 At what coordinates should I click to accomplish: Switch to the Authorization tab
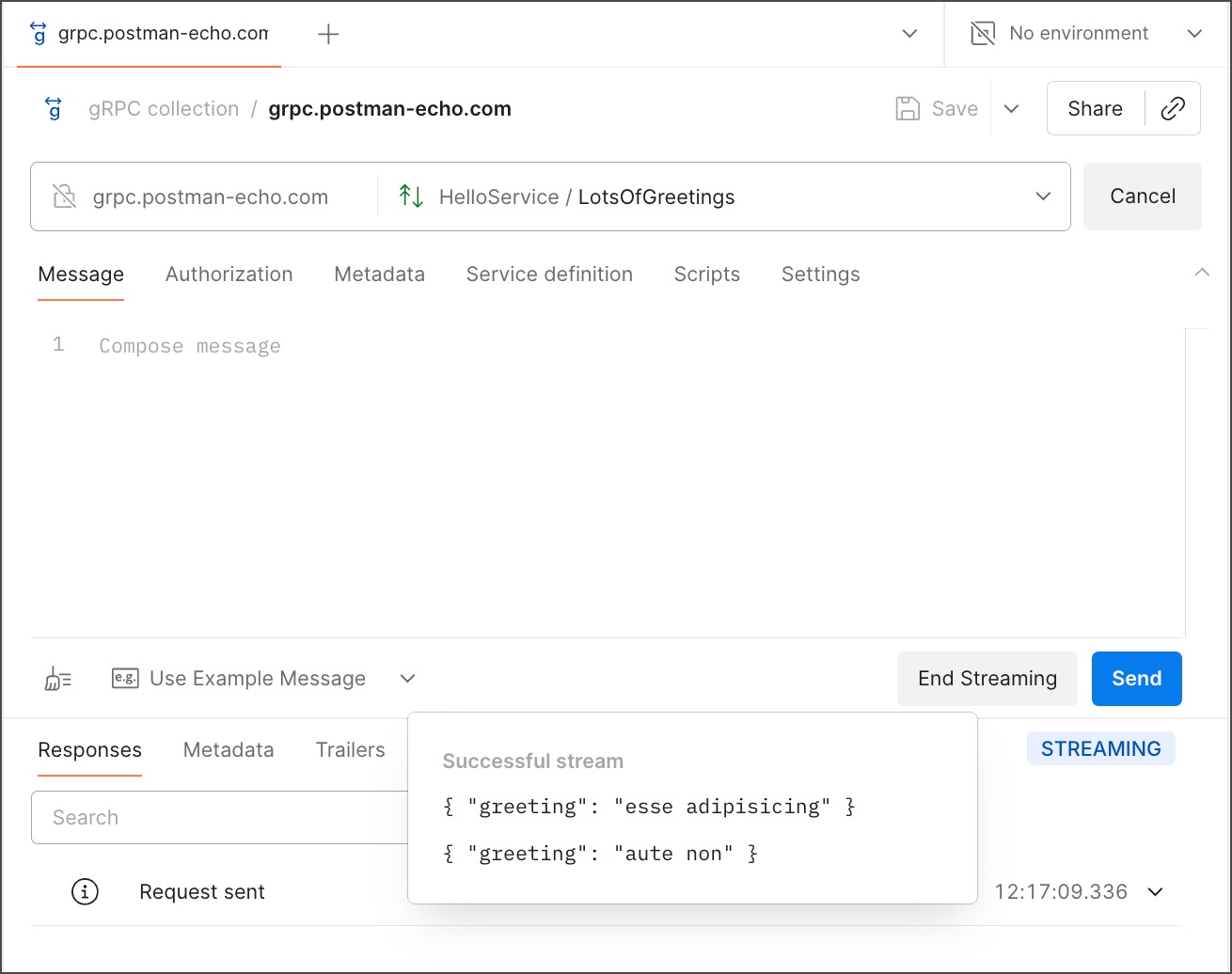[229, 274]
